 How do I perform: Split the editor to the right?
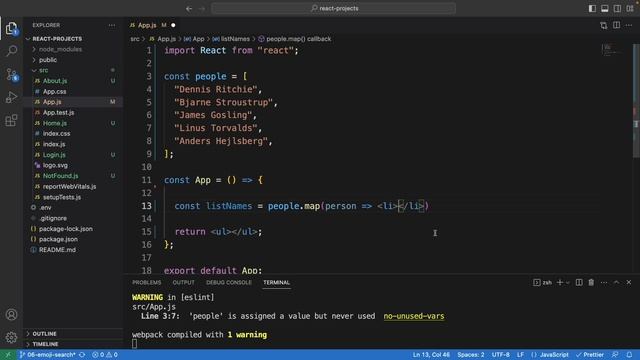tap(616, 25)
